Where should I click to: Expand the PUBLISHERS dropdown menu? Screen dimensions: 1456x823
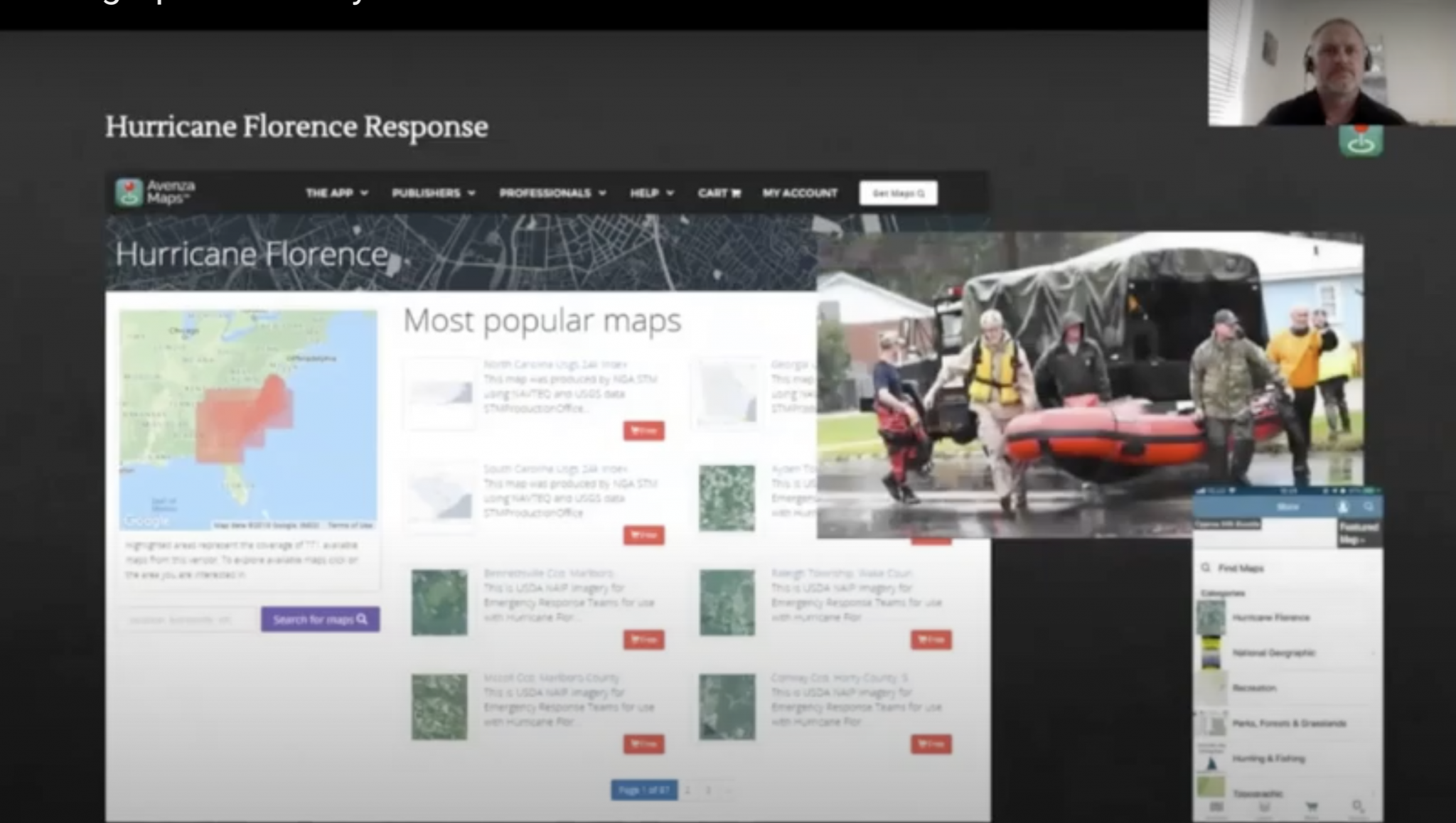433,193
